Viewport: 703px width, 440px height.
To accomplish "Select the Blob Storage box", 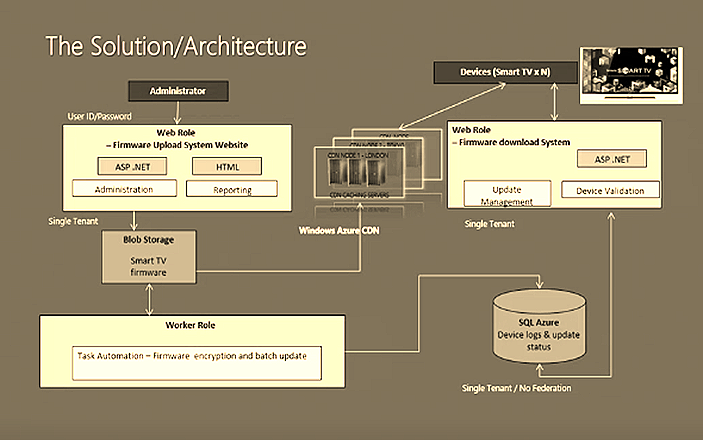I will click(x=149, y=257).
